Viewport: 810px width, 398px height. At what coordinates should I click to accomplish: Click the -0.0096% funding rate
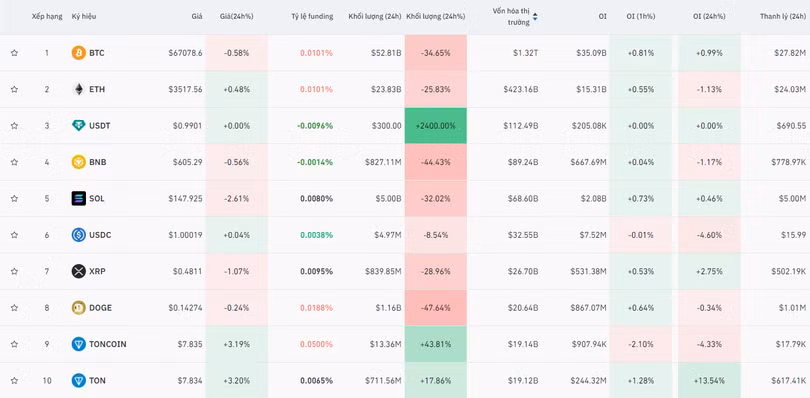(x=315, y=126)
